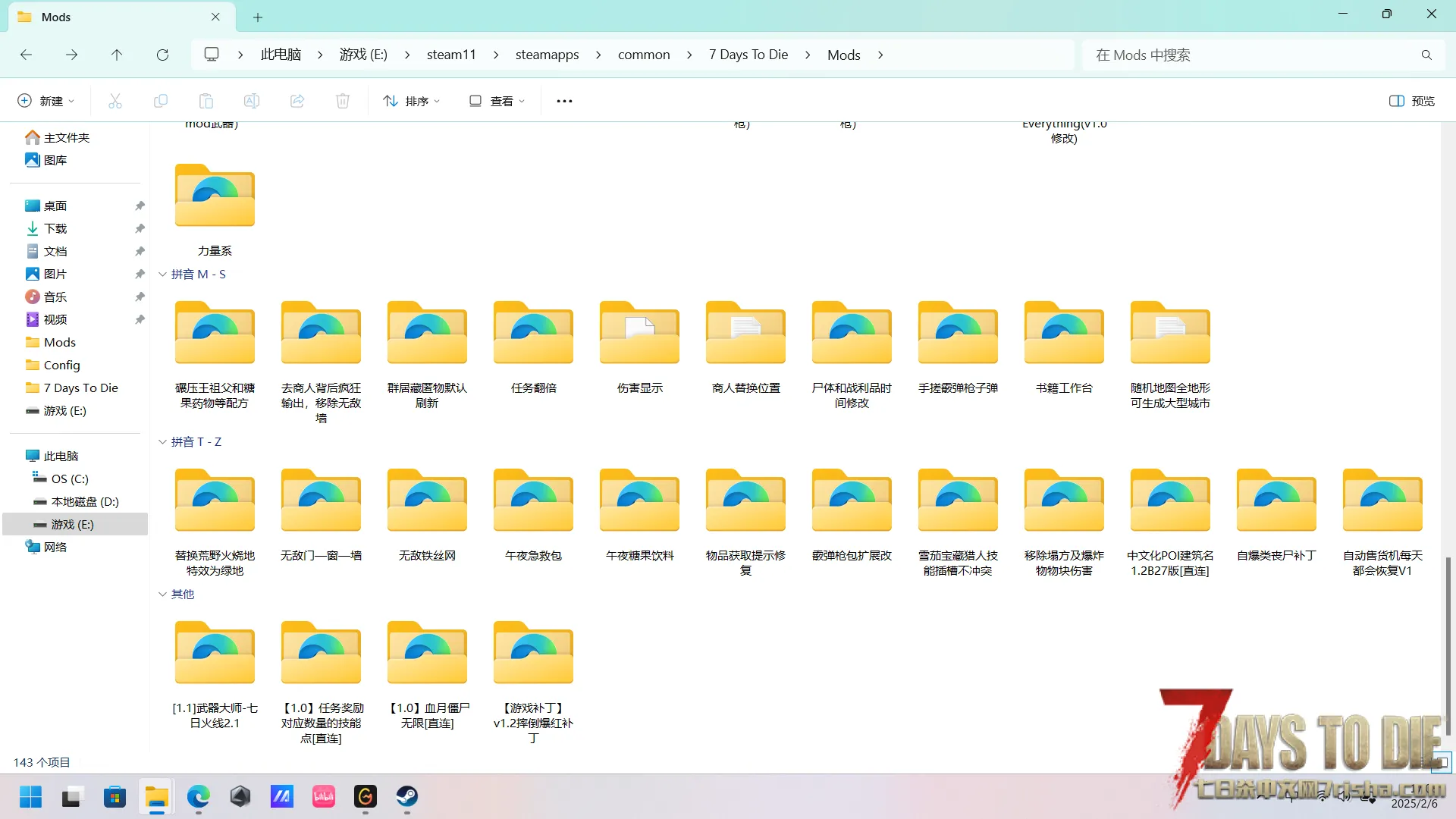This screenshot has width=1456, height=819.
Task: Select the 午夜急救包 folder
Action: [533, 515]
